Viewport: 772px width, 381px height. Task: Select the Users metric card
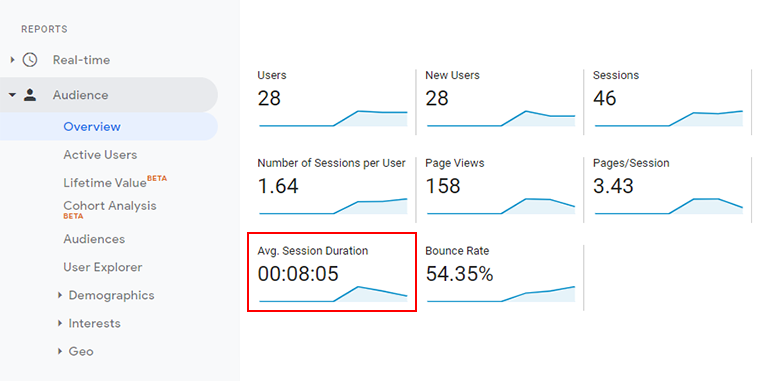(x=332, y=102)
